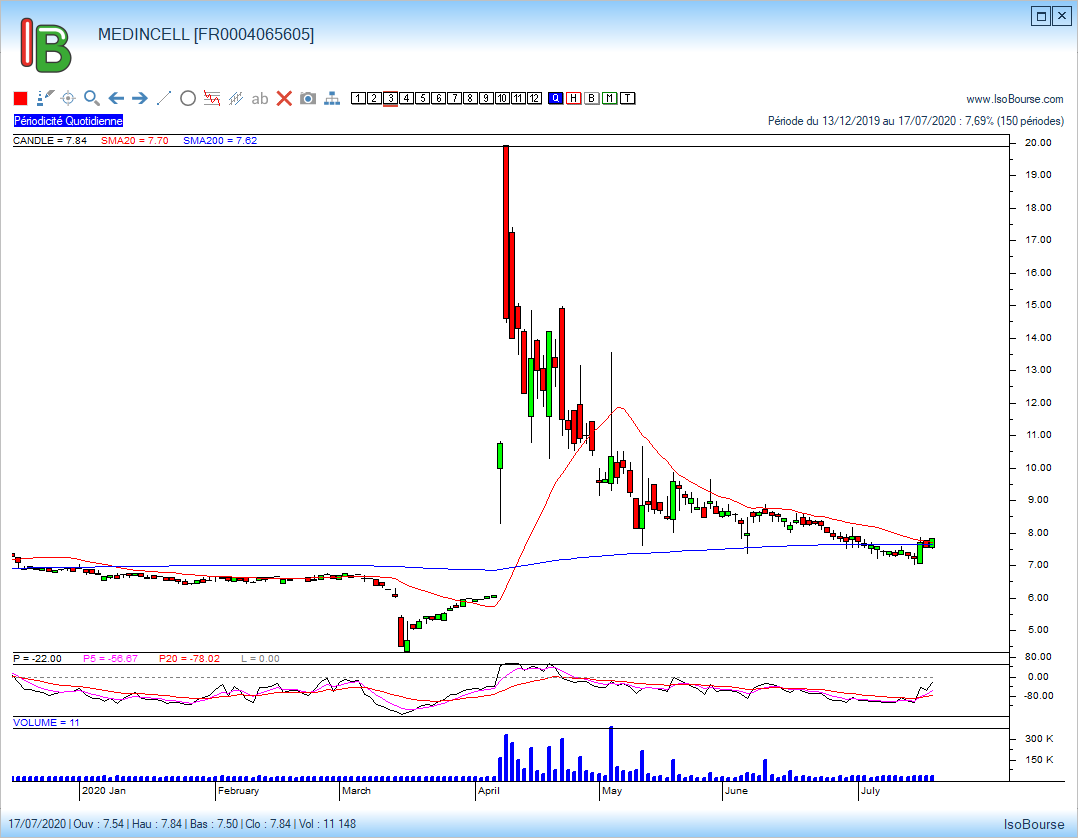Switch to Q daily periodicity button
This screenshot has height=838, width=1078.
[x=556, y=98]
